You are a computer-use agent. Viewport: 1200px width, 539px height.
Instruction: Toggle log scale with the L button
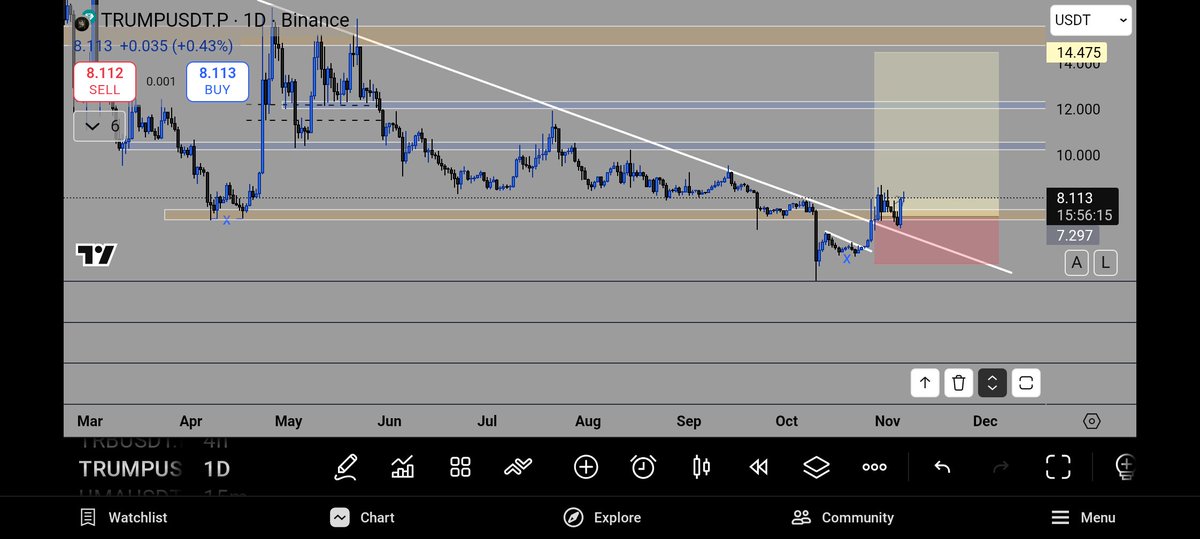tap(1105, 263)
